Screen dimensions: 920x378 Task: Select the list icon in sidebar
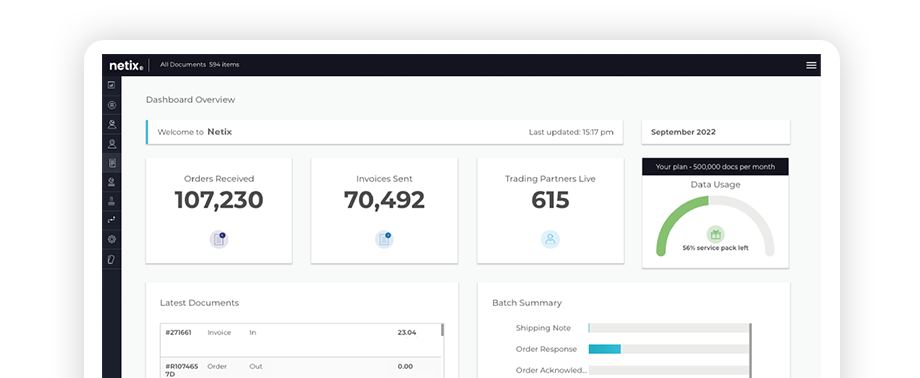click(x=111, y=105)
